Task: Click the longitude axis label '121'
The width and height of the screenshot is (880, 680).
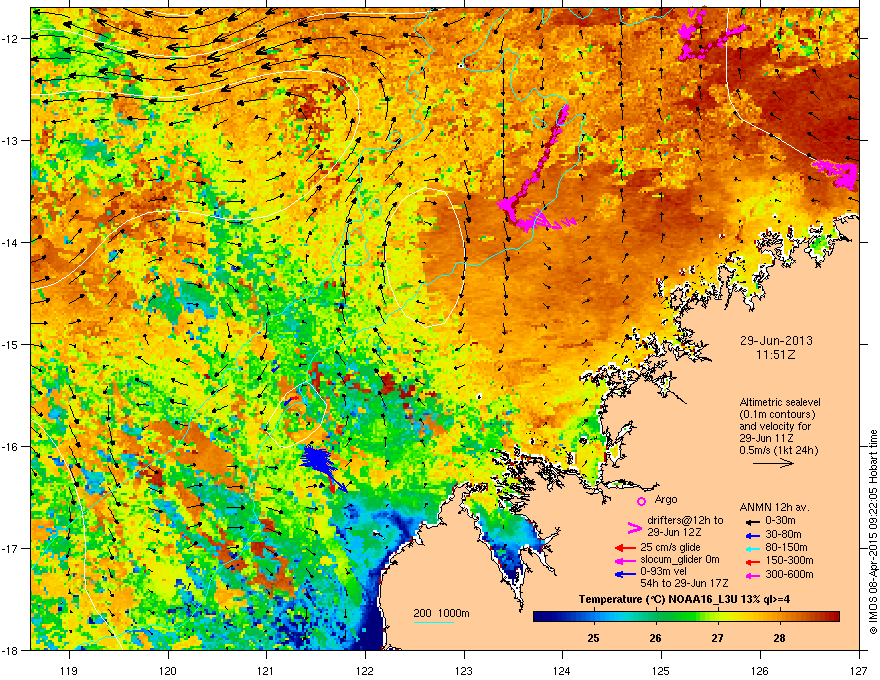Action: pyautogui.click(x=267, y=670)
